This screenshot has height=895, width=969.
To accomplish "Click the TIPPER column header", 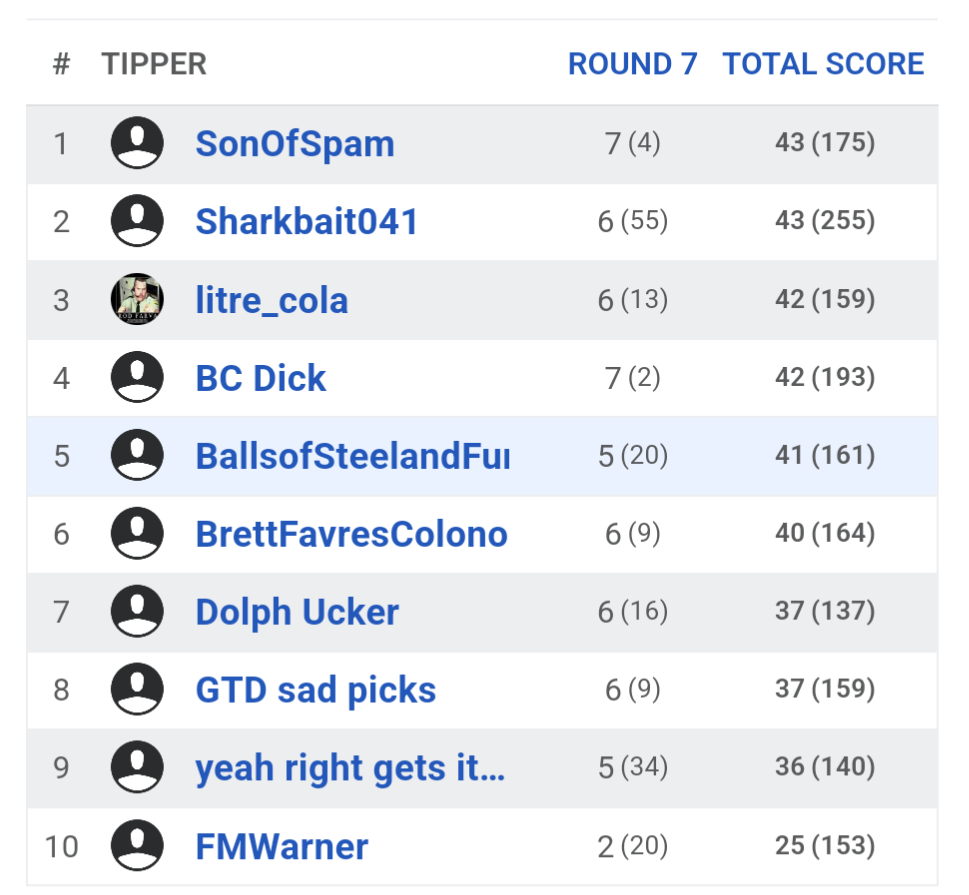I will pos(153,64).
